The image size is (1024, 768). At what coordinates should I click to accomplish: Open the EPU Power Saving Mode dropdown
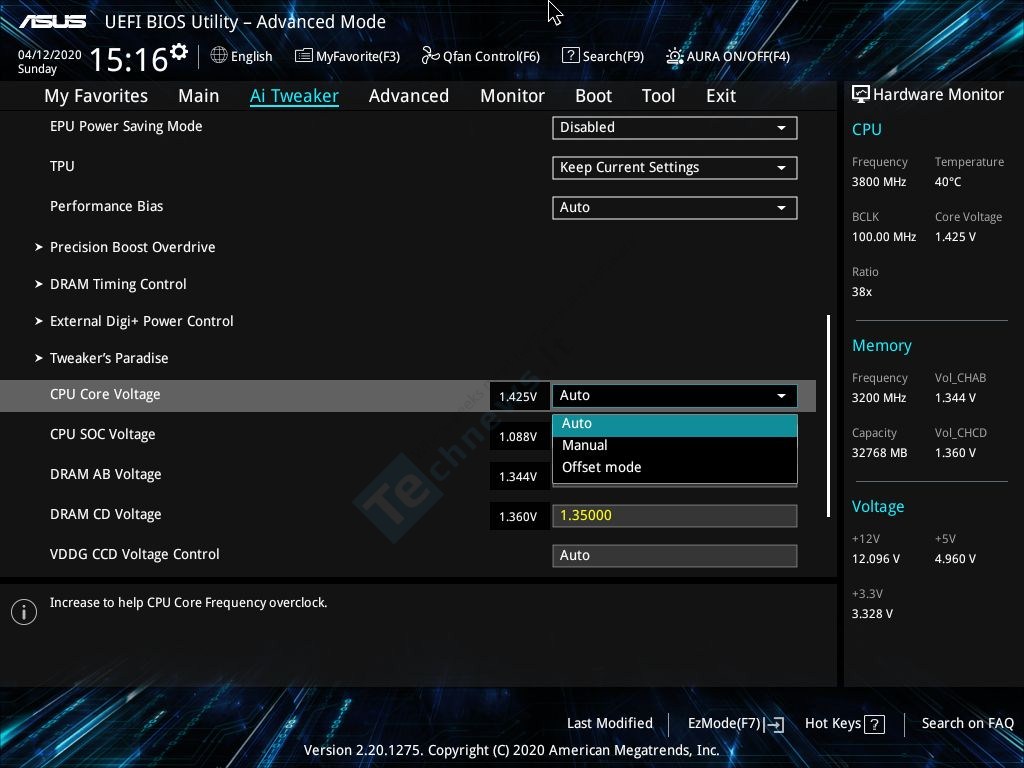pyautogui.click(x=675, y=127)
